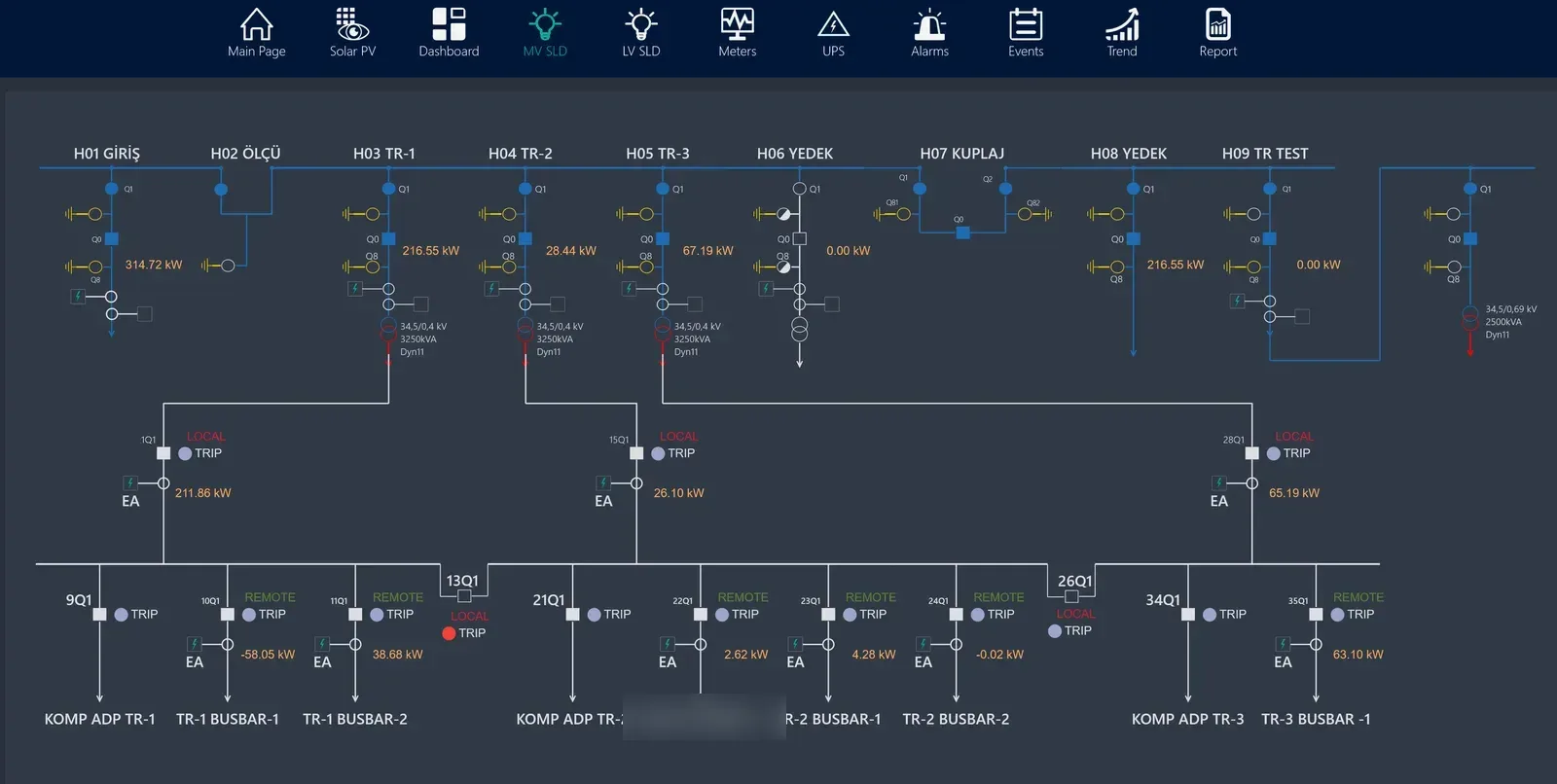Toggle the H07 KUPLAJ Q0 coupling breaker

coord(962,232)
